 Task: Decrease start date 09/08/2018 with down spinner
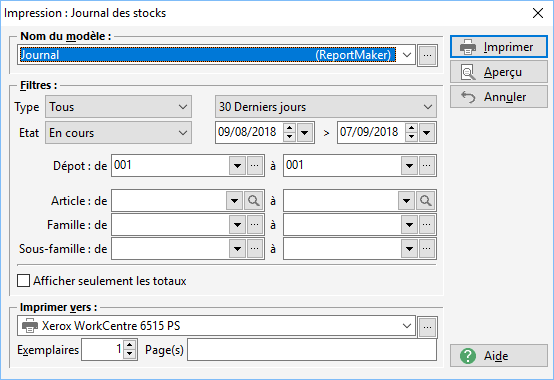(x=289, y=137)
